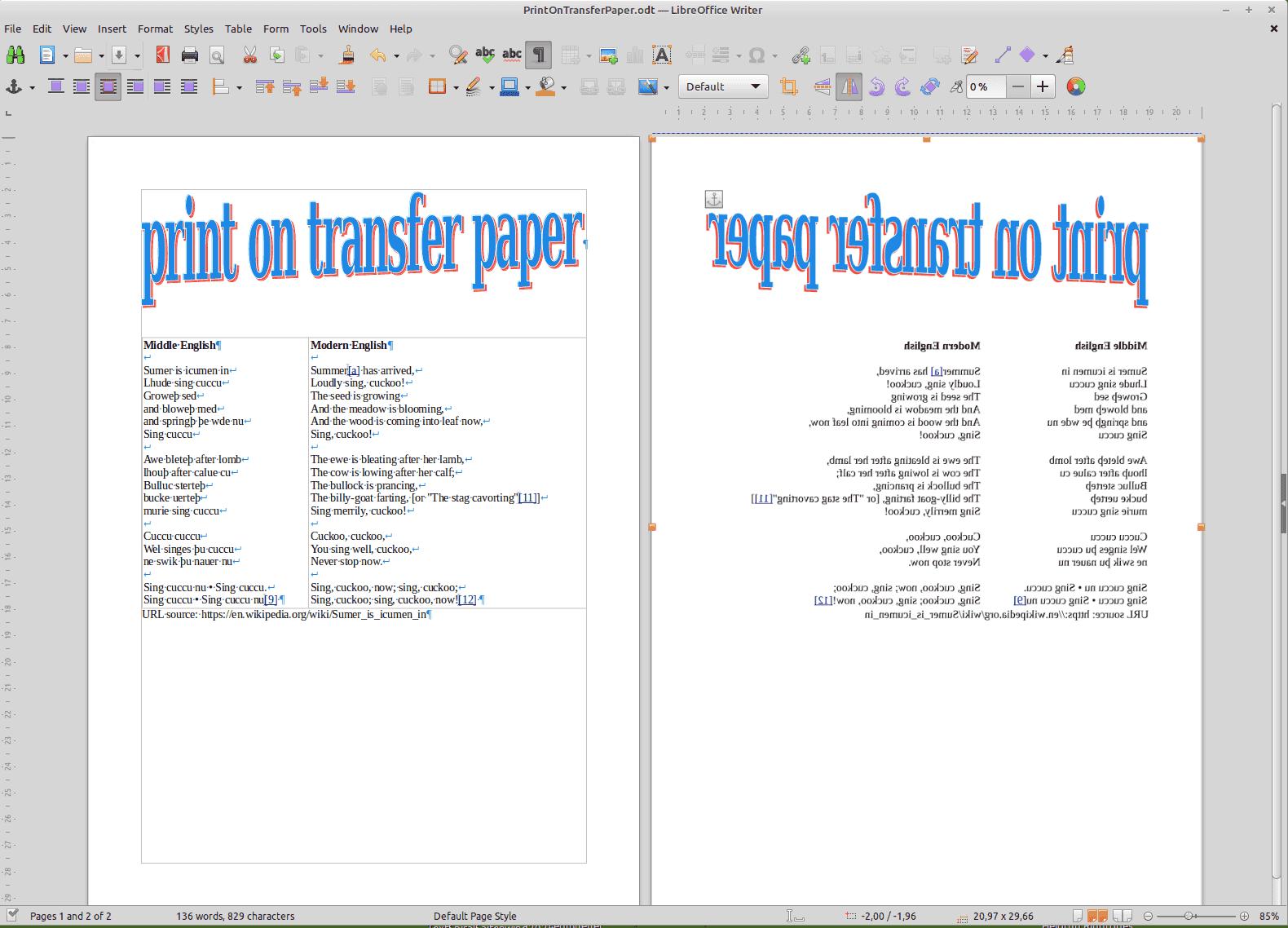Set wrap to After
This screenshot has height=928, width=1288.
(x=162, y=86)
